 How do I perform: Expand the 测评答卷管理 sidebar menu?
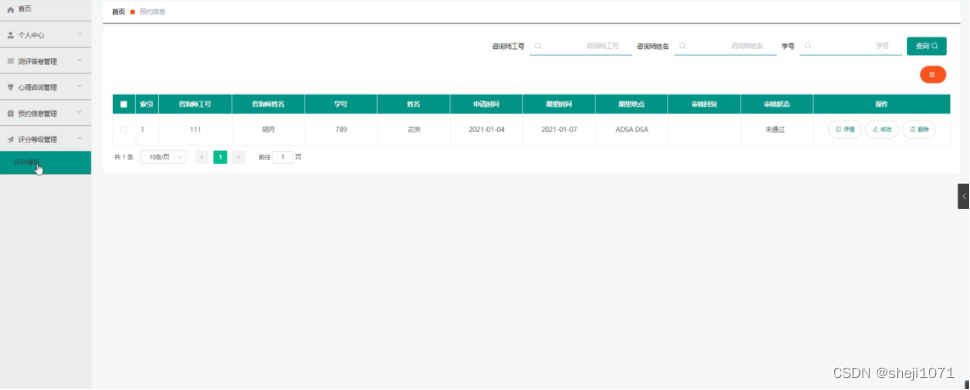(45, 61)
